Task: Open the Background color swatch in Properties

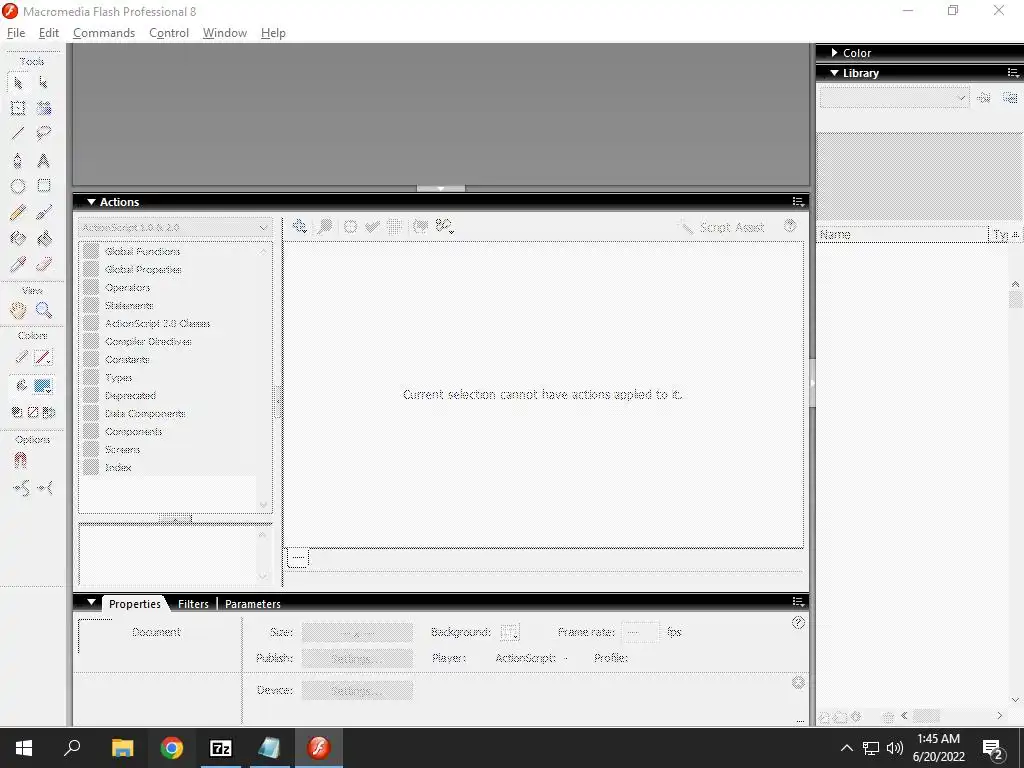Action: 509,632
